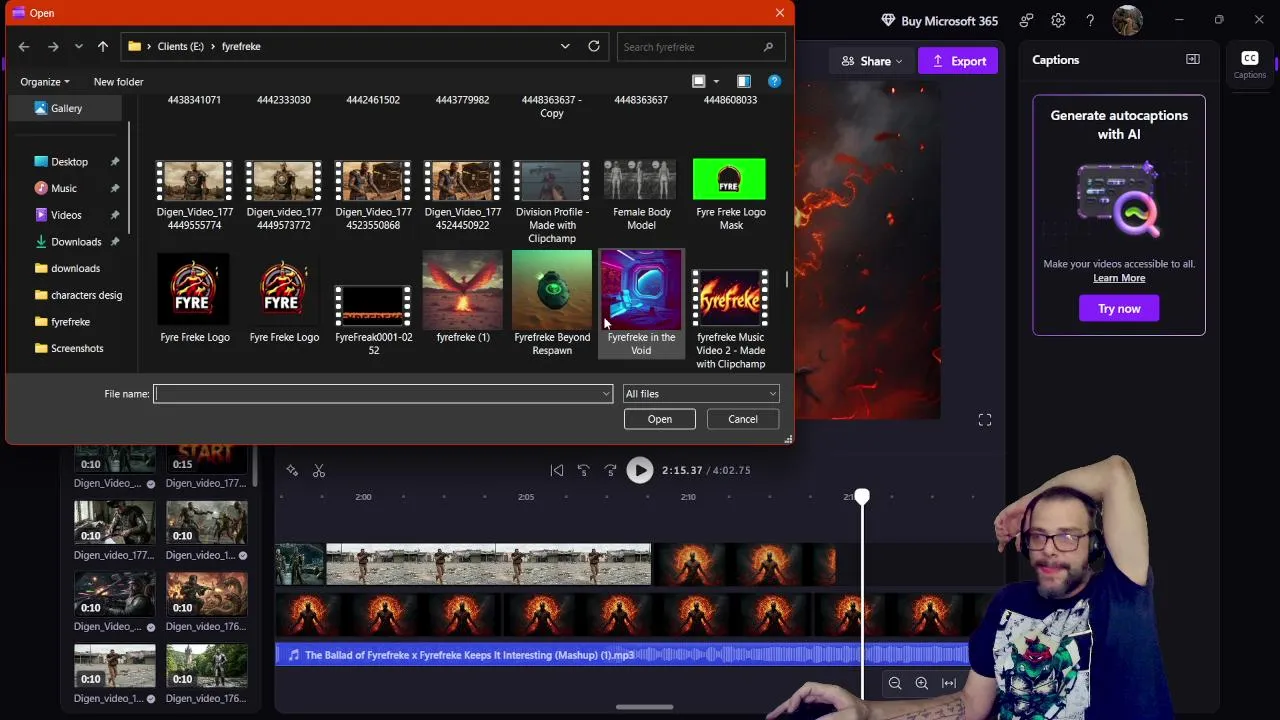Click the timeline playhead marker
1280x720 pixels.
(862, 497)
